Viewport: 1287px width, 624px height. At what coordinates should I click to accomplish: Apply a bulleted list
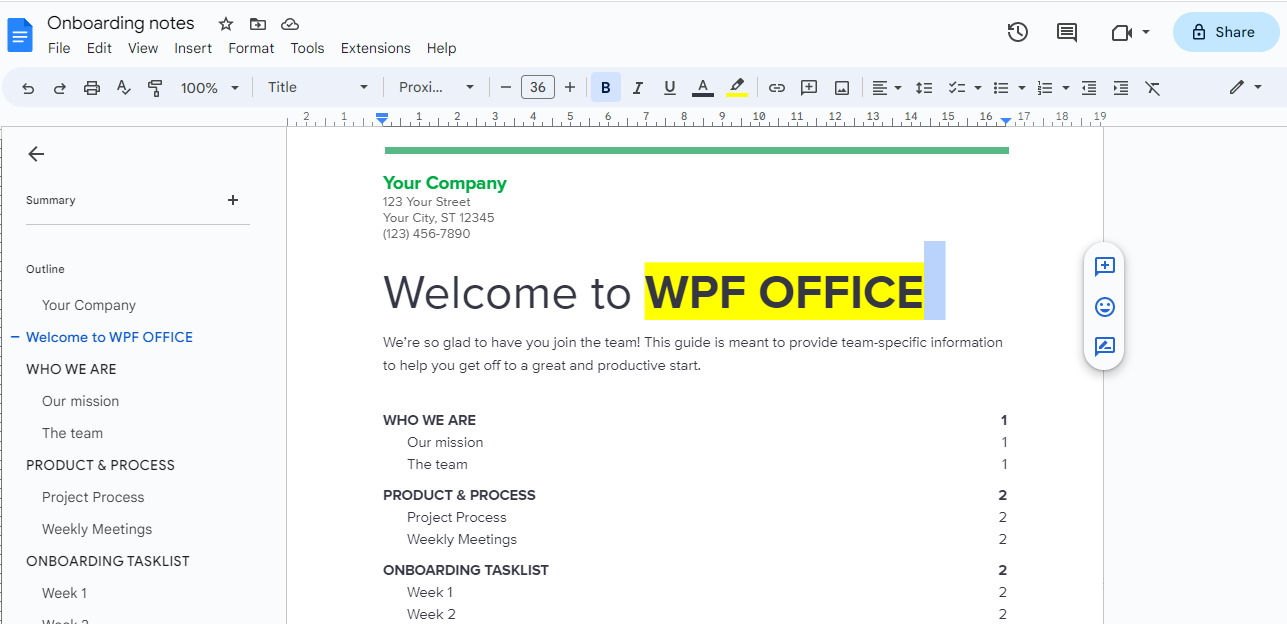coord(1000,88)
